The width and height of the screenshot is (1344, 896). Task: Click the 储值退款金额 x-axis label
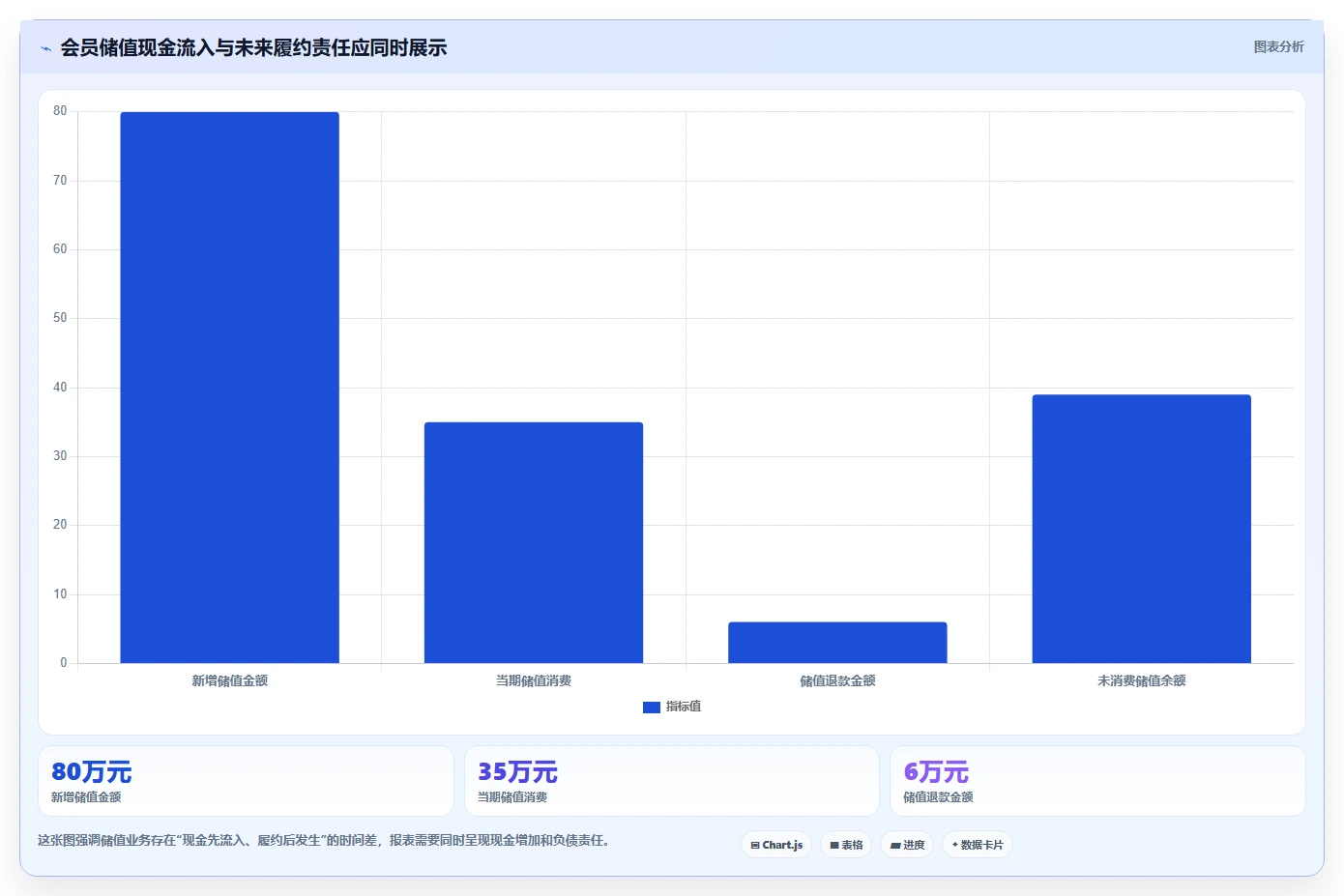837,681
